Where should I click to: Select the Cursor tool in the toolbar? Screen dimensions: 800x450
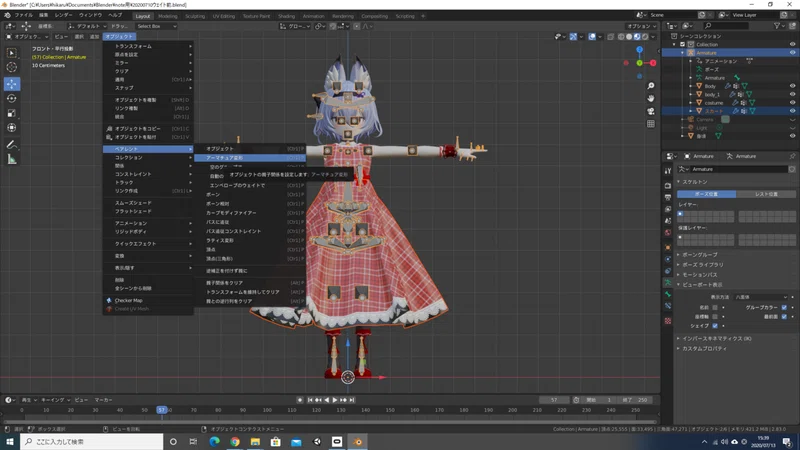pos(12,67)
